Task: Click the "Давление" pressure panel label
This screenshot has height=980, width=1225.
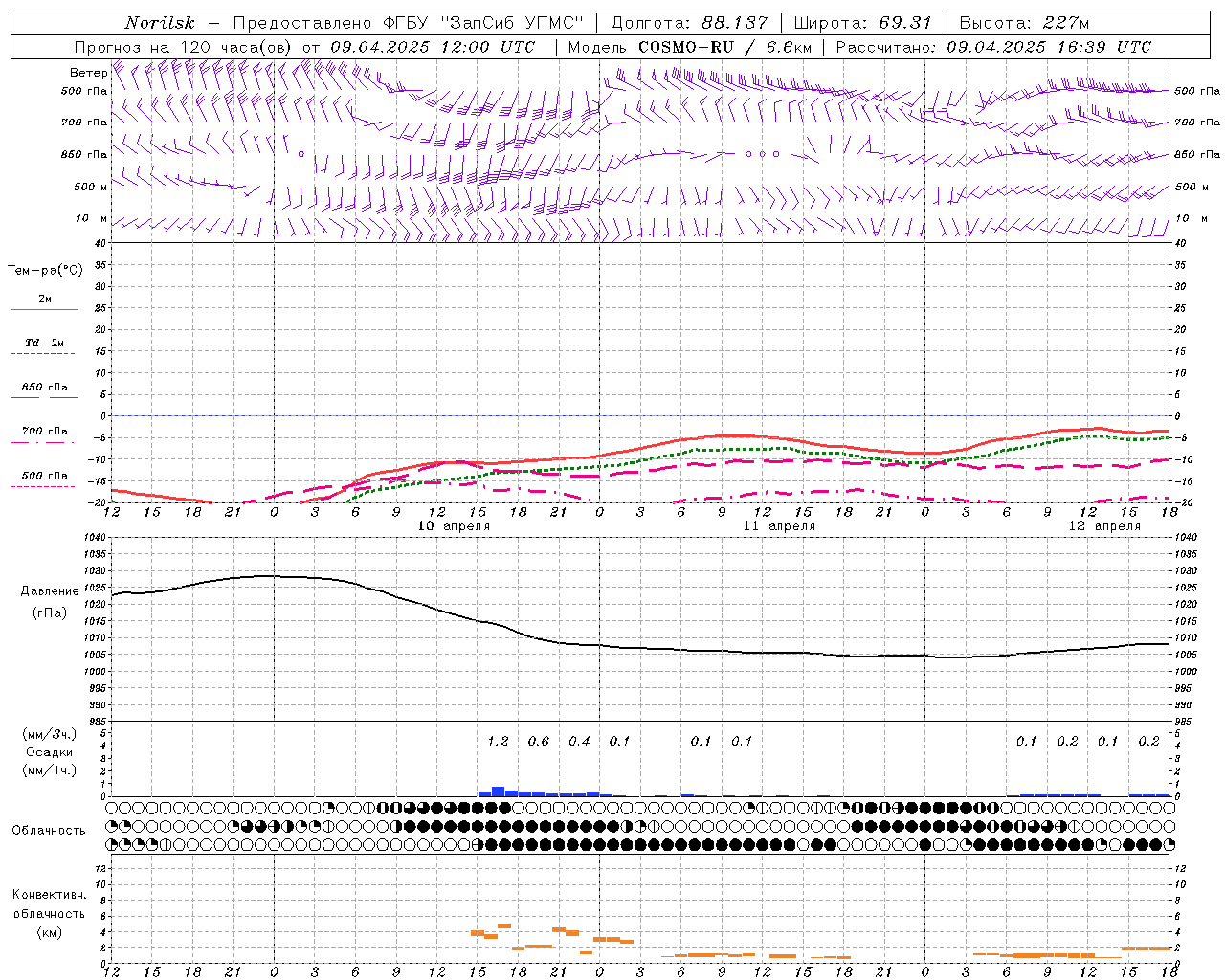Action: (50, 591)
